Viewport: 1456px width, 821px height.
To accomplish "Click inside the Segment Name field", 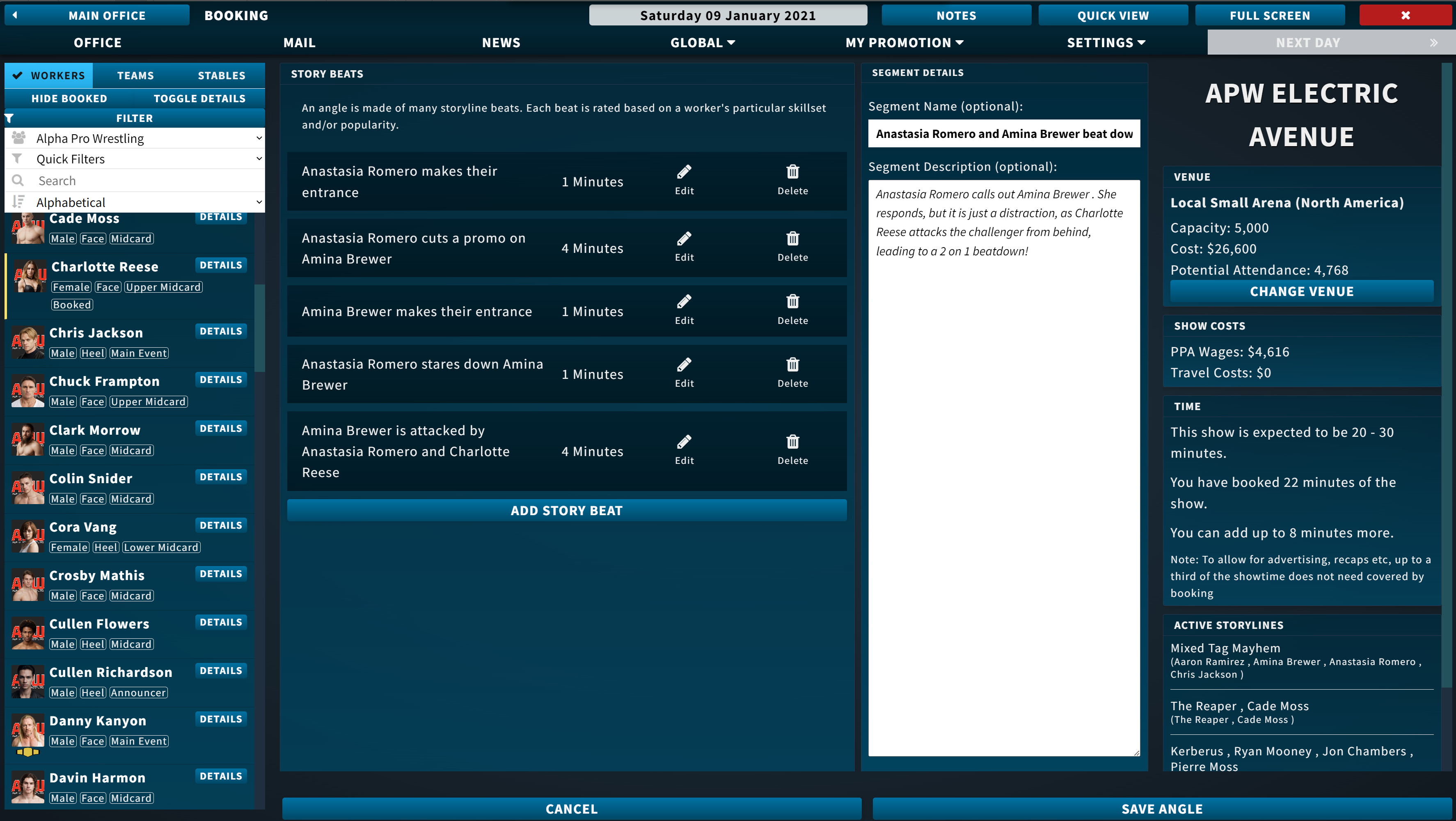I will (1004, 133).
